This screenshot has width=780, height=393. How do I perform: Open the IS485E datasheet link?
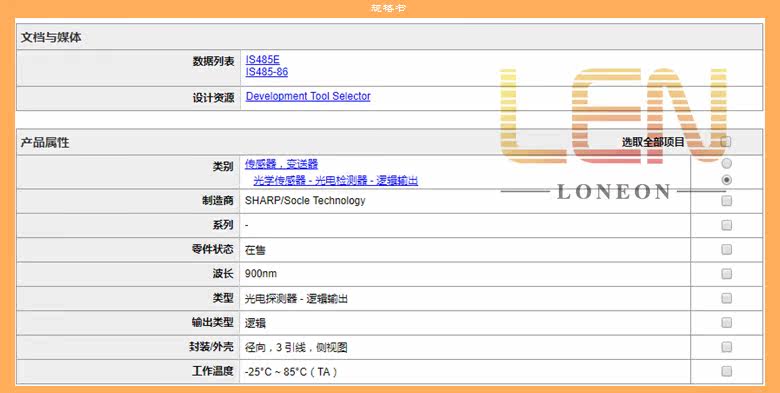tap(262, 60)
